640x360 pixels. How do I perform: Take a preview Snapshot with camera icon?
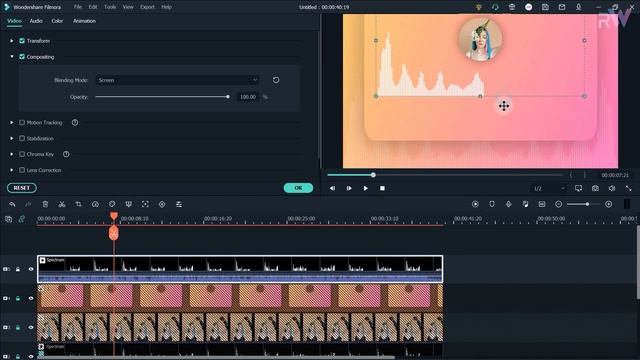tap(596, 188)
